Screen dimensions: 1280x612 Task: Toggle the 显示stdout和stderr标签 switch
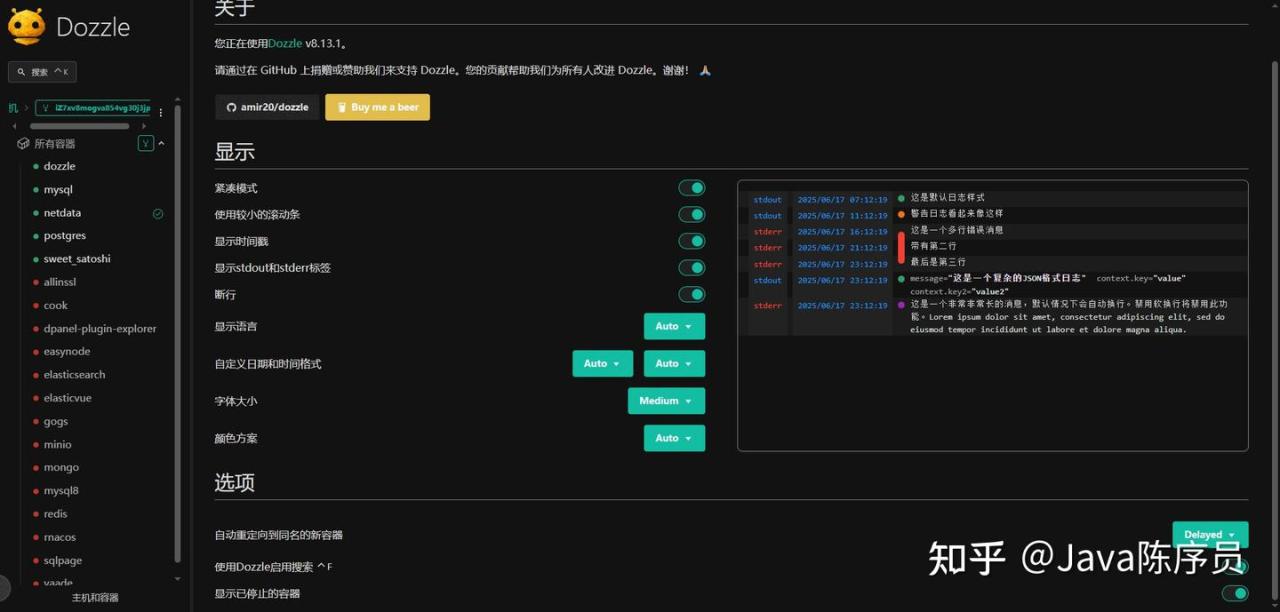pyautogui.click(x=691, y=267)
